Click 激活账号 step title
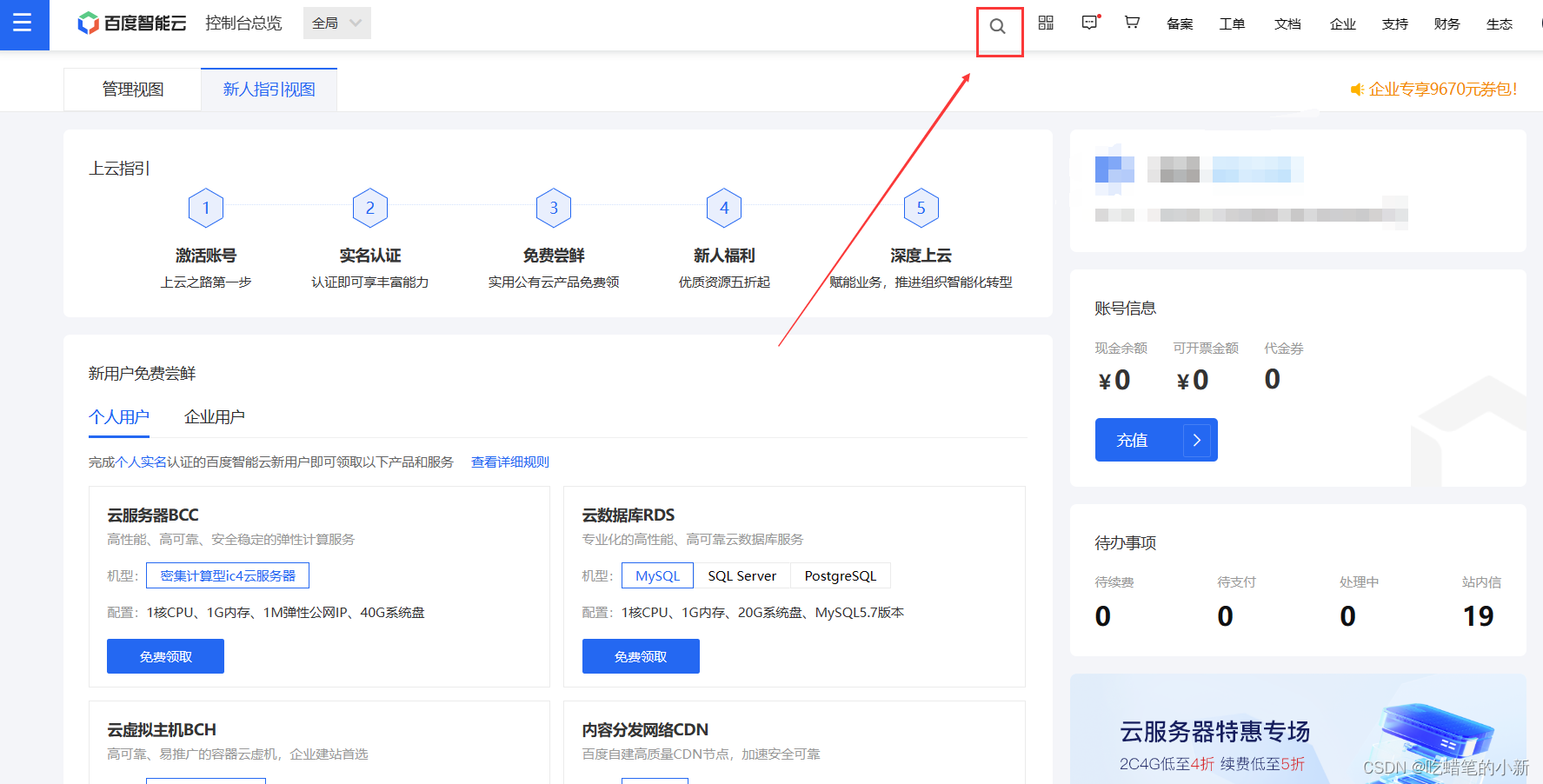1543x784 pixels. (x=206, y=256)
